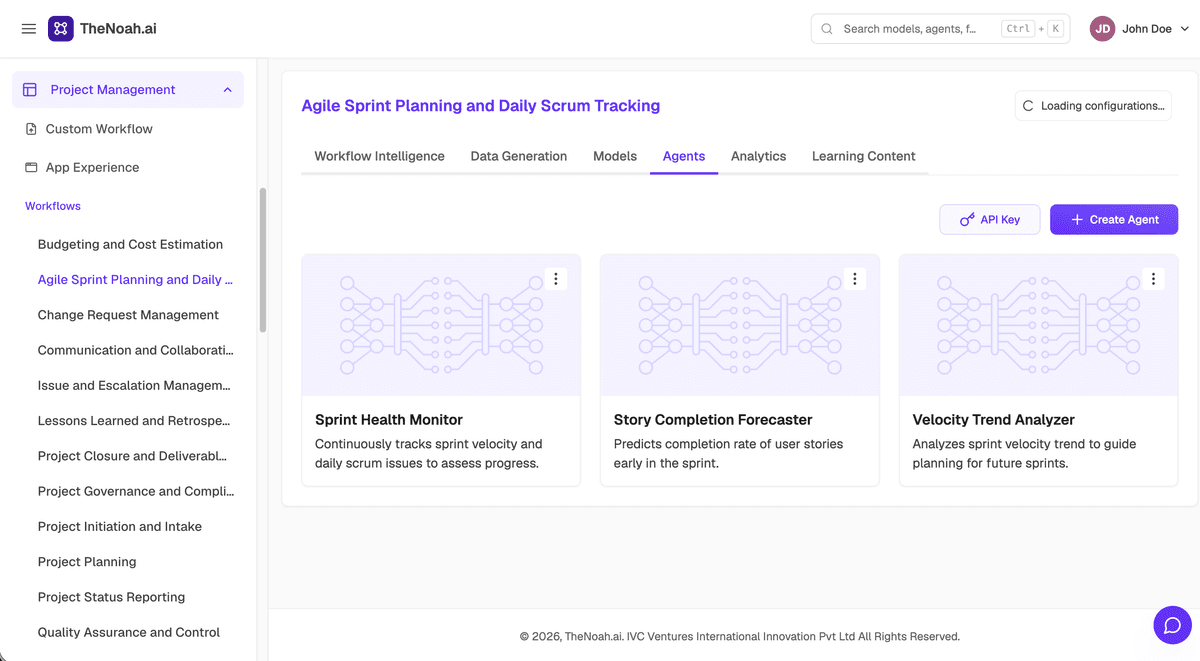Click the Loading configurations button
The width and height of the screenshot is (1200, 661).
pyautogui.click(x=1093, y=106)
